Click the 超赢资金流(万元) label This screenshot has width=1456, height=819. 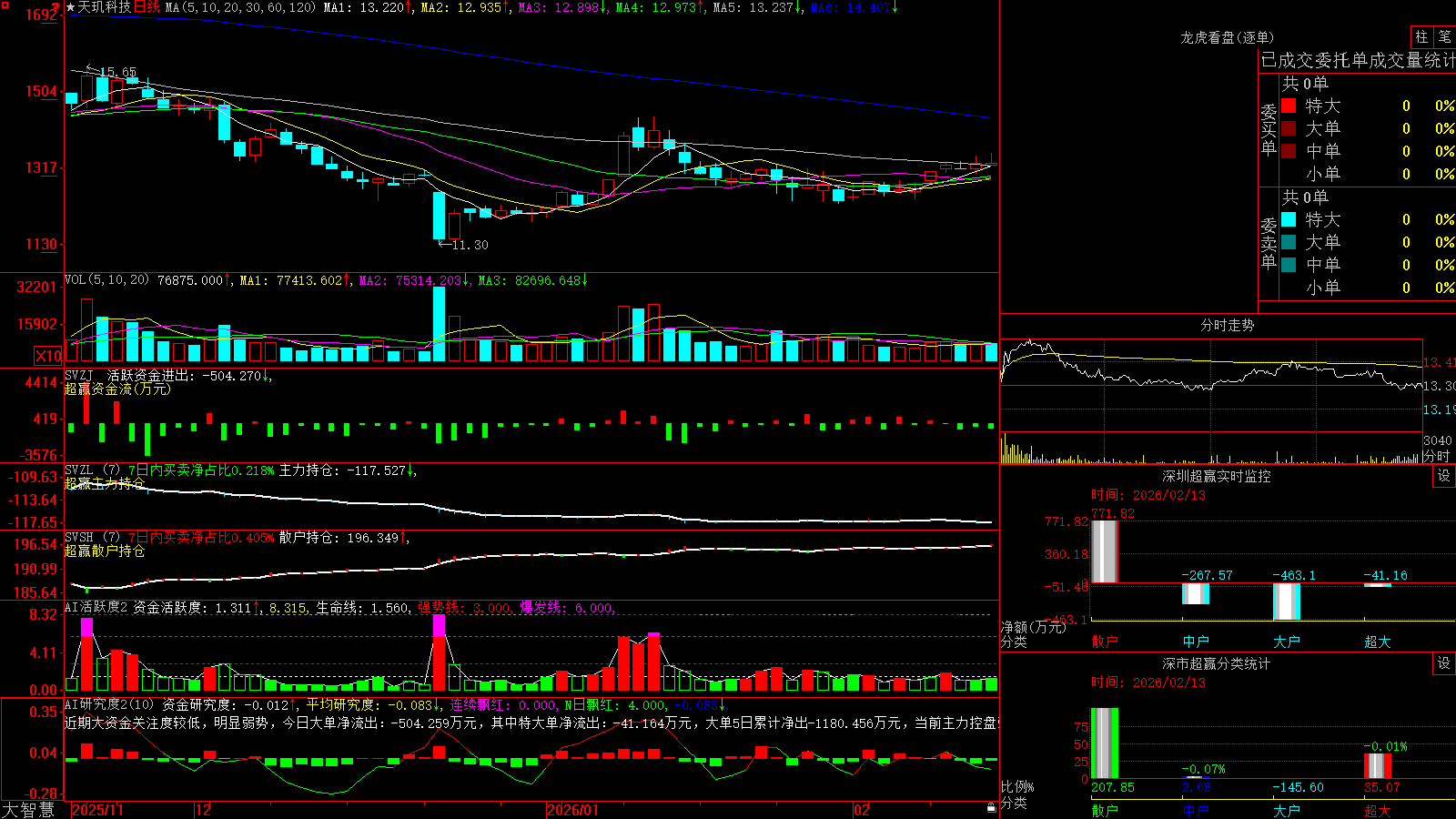(x=117, y=389)
